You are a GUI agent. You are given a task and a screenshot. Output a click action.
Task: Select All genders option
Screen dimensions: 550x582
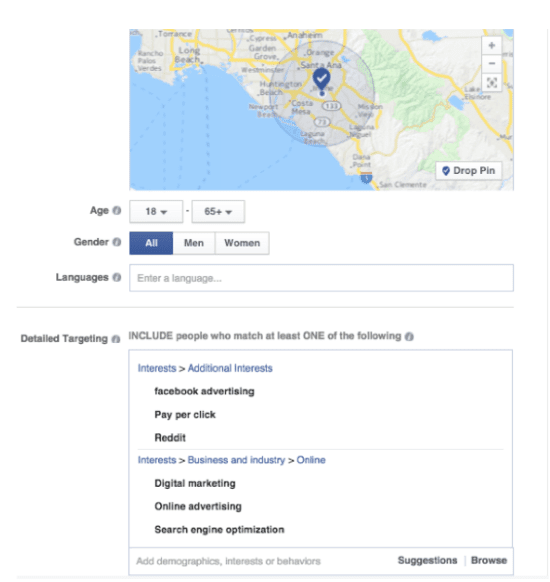tap(151, 243)
